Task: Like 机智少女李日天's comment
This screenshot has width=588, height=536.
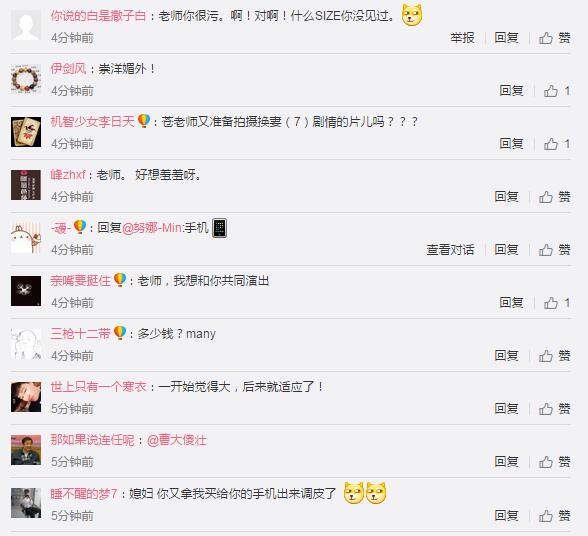Action: [557, 144]
